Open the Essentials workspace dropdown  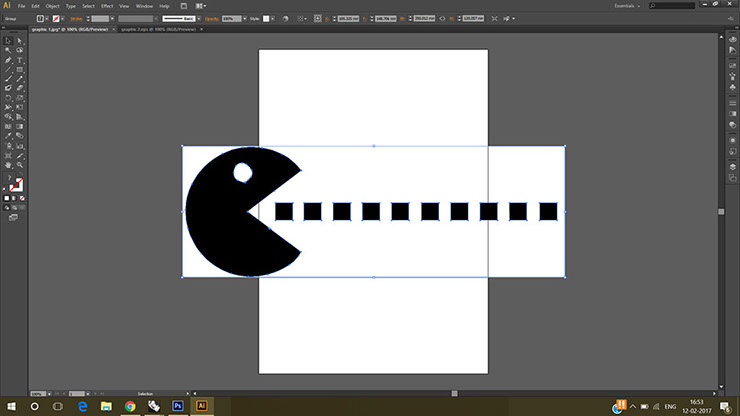point(627,6)
